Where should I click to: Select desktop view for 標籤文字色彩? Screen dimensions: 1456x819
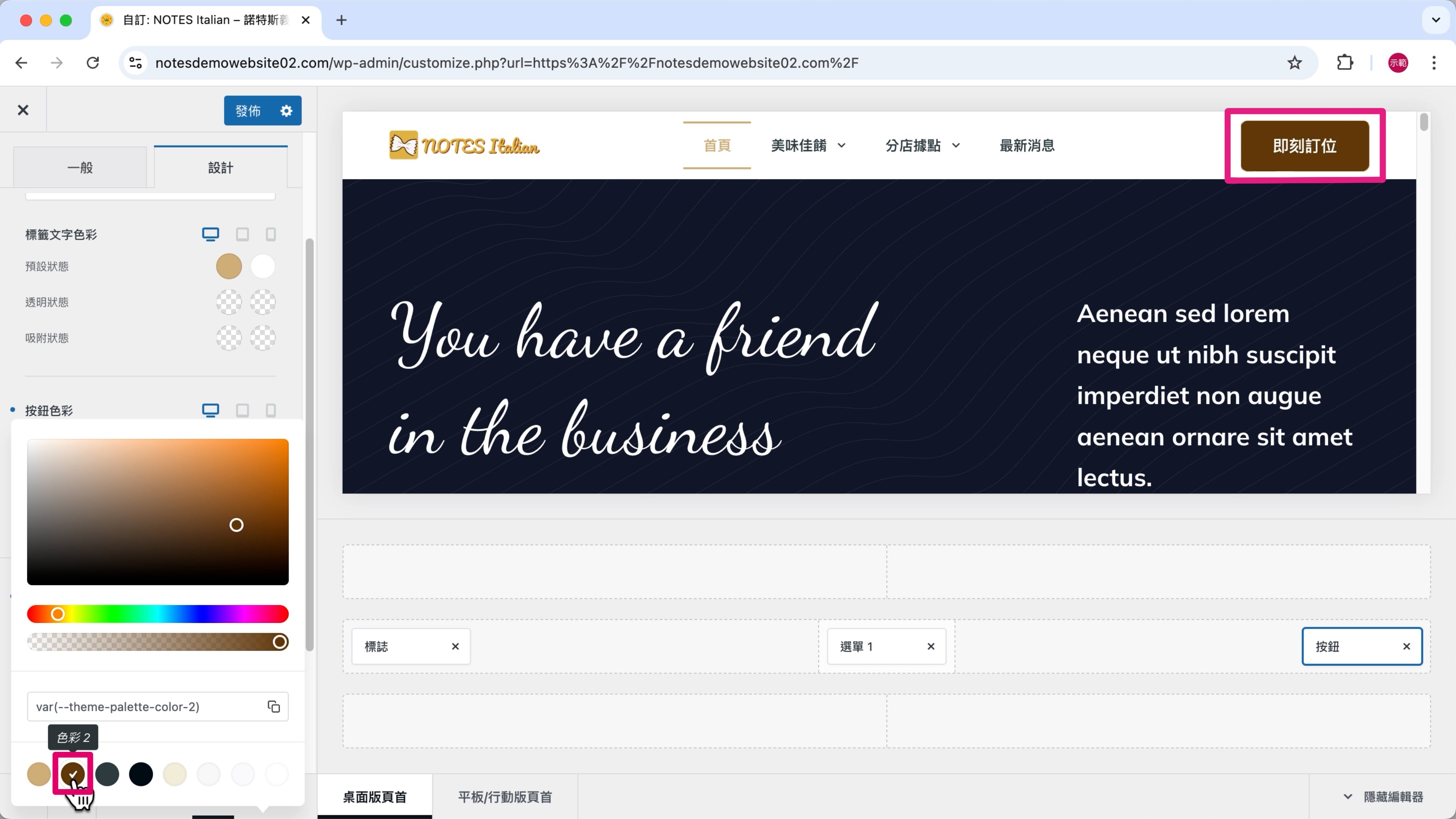click(210, 235)
